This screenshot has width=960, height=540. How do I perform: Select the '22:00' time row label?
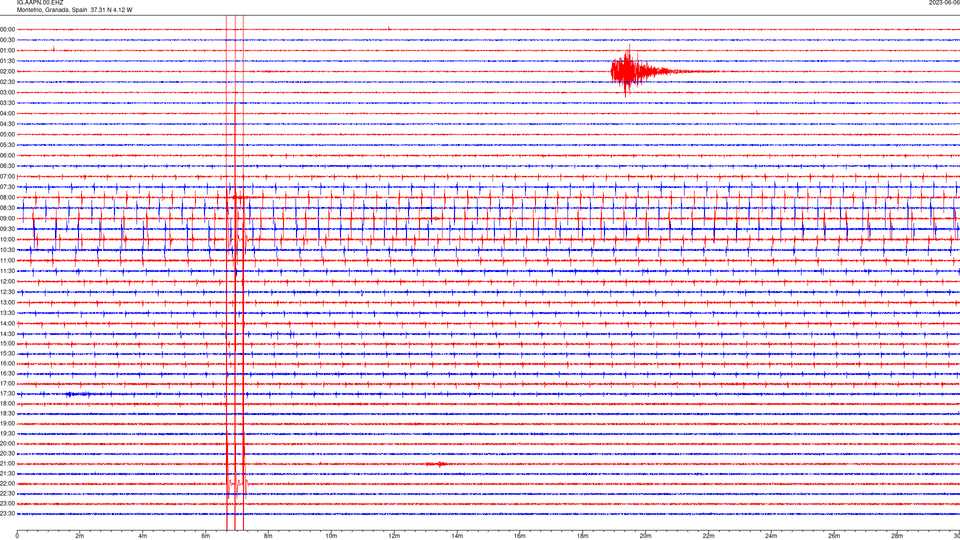(7, 484)
